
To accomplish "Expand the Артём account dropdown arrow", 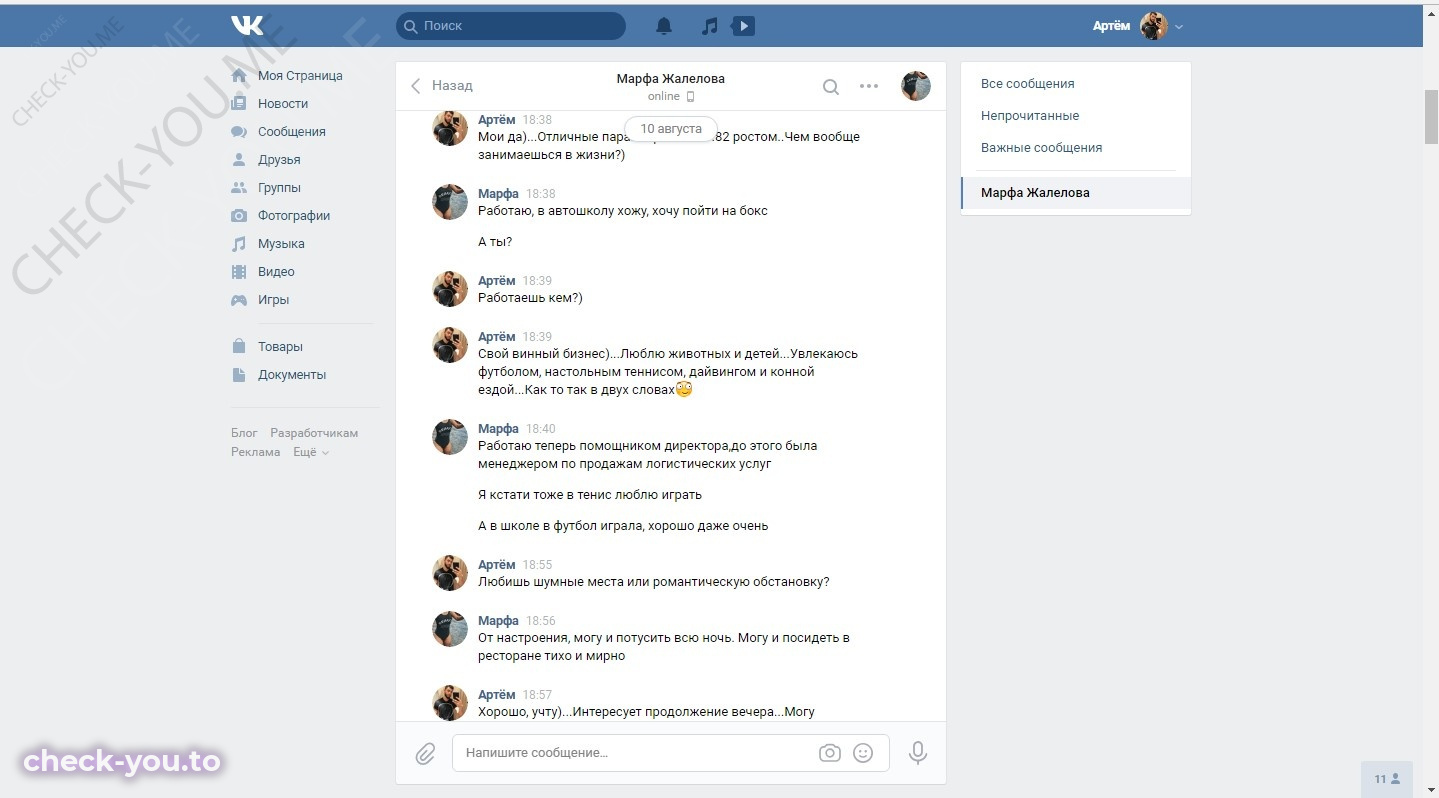I will click(x=1179, y=27).
